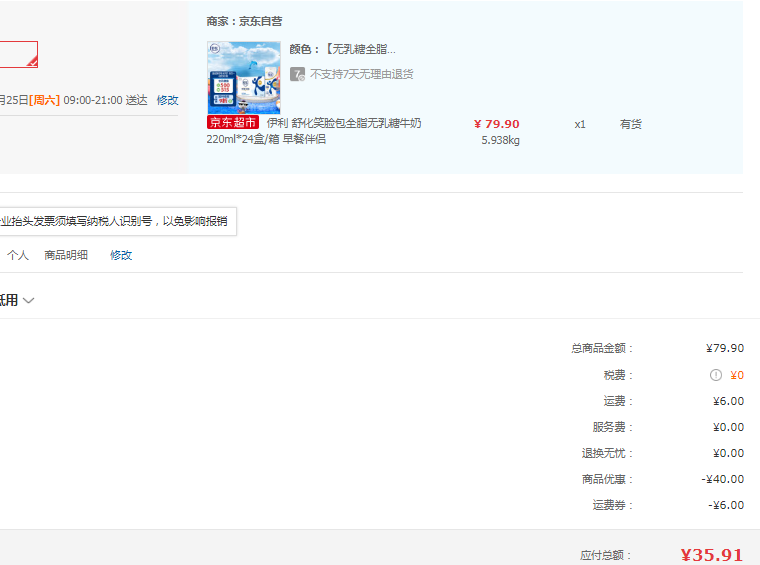The image size is (760, 565).
Task: Open the Yili milk product thumbnail
Action: (244, 78)
